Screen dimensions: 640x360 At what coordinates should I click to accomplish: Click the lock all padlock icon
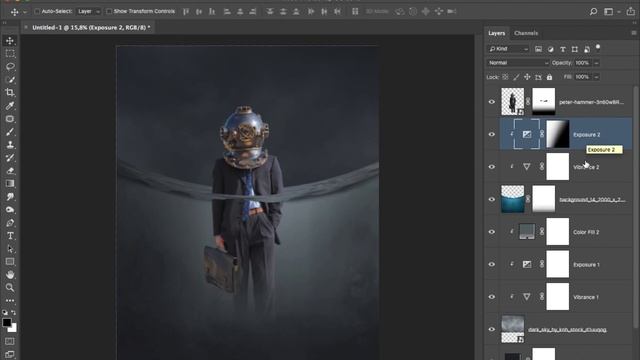(549, 77)
